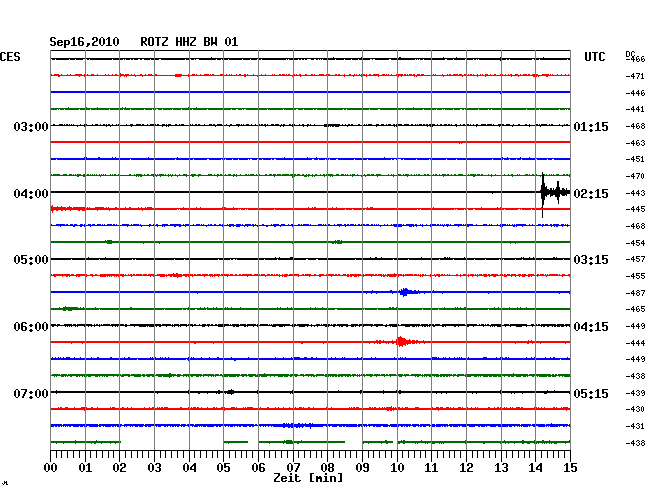650x494 pixels.
Task: Click the large black seismic event at 02:15 trace
Action: [x=554, y=193]
